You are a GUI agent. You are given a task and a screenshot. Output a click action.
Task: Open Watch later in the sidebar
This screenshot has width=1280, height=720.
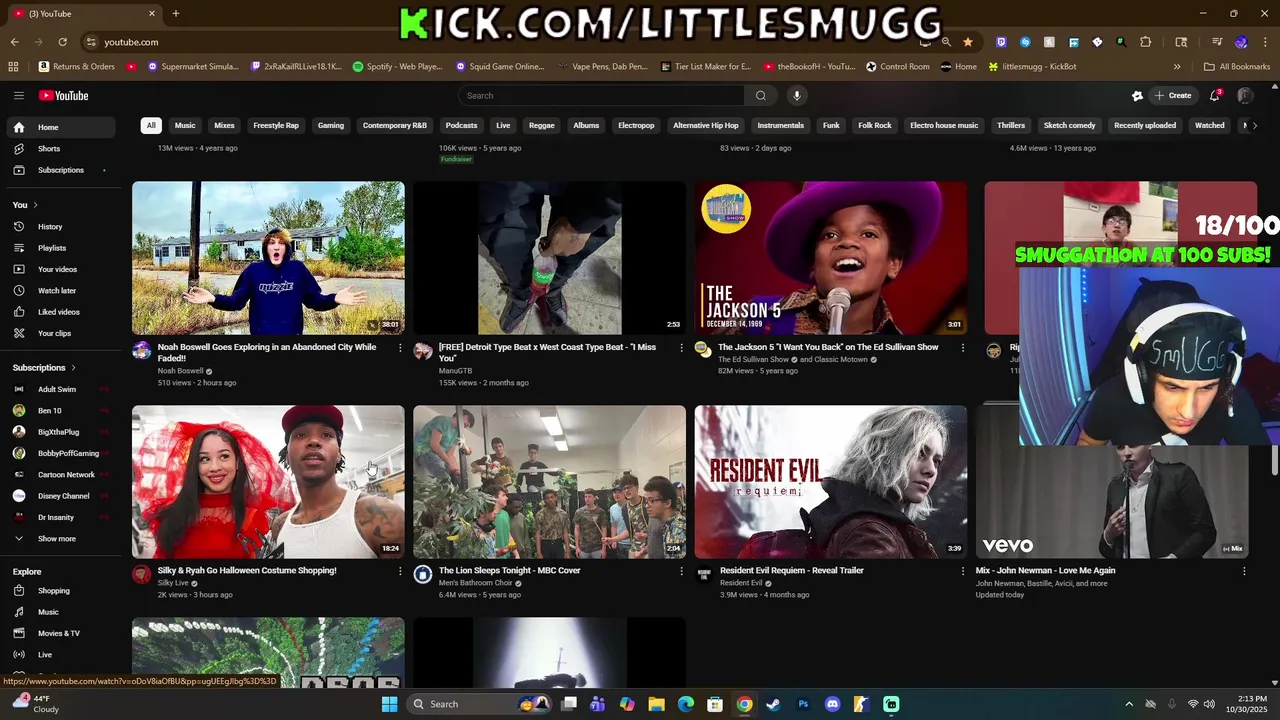[x=58, y=291]
